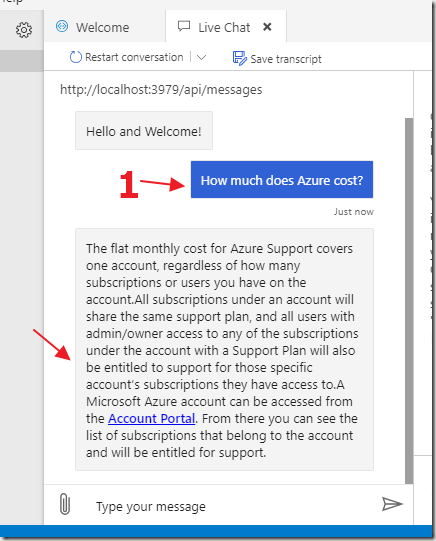The width and height of the screenshot is (436, 541).
Task: Select the 'How much does Azure cost?' message
Action: (282, 179)
